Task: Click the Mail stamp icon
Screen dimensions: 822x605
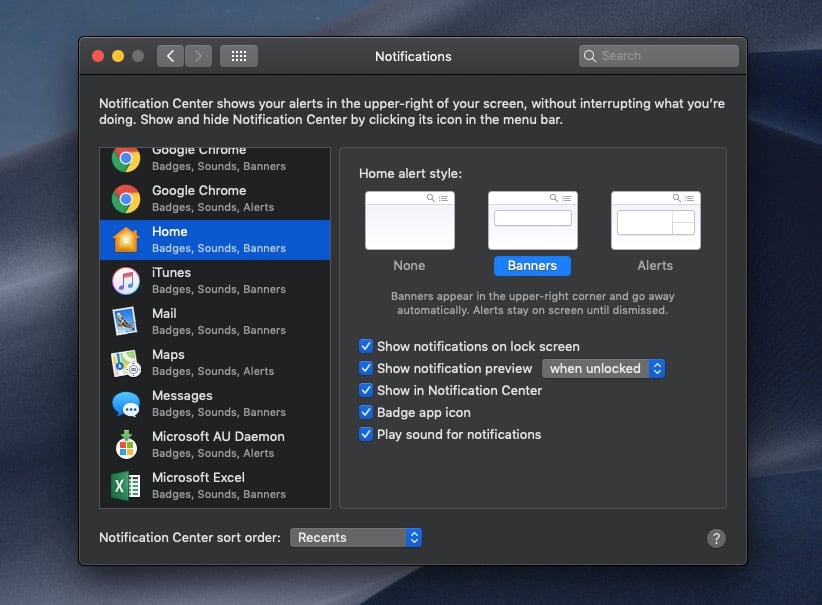Action: [126, 321]
